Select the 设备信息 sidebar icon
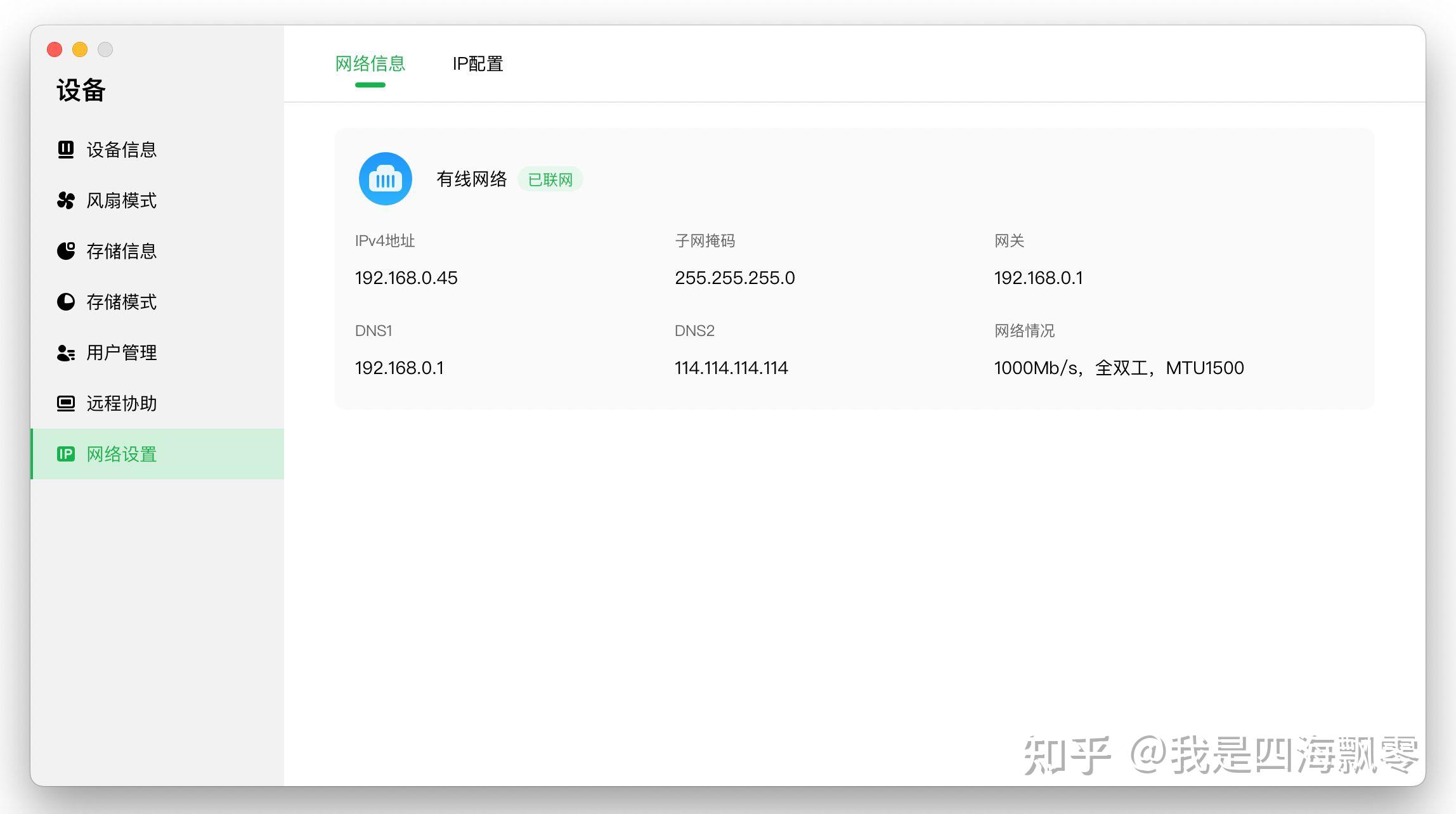Viewport: 1456px width, 814px height. click(66, 150)
